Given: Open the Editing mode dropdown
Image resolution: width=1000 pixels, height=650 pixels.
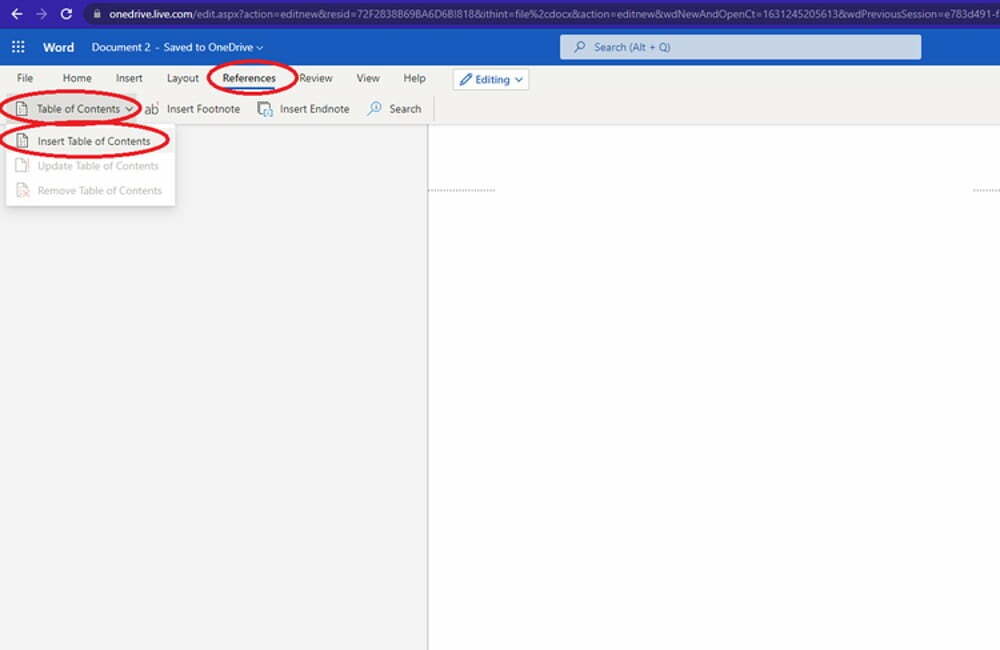Looking at the screenshot, I should coord(490,79).
